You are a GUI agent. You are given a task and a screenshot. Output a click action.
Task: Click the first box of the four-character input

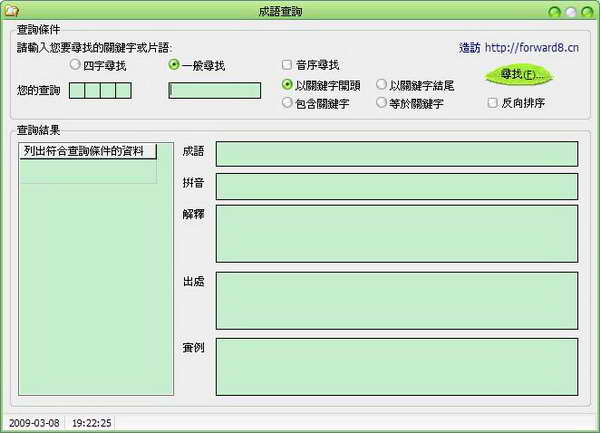(77, 91)
